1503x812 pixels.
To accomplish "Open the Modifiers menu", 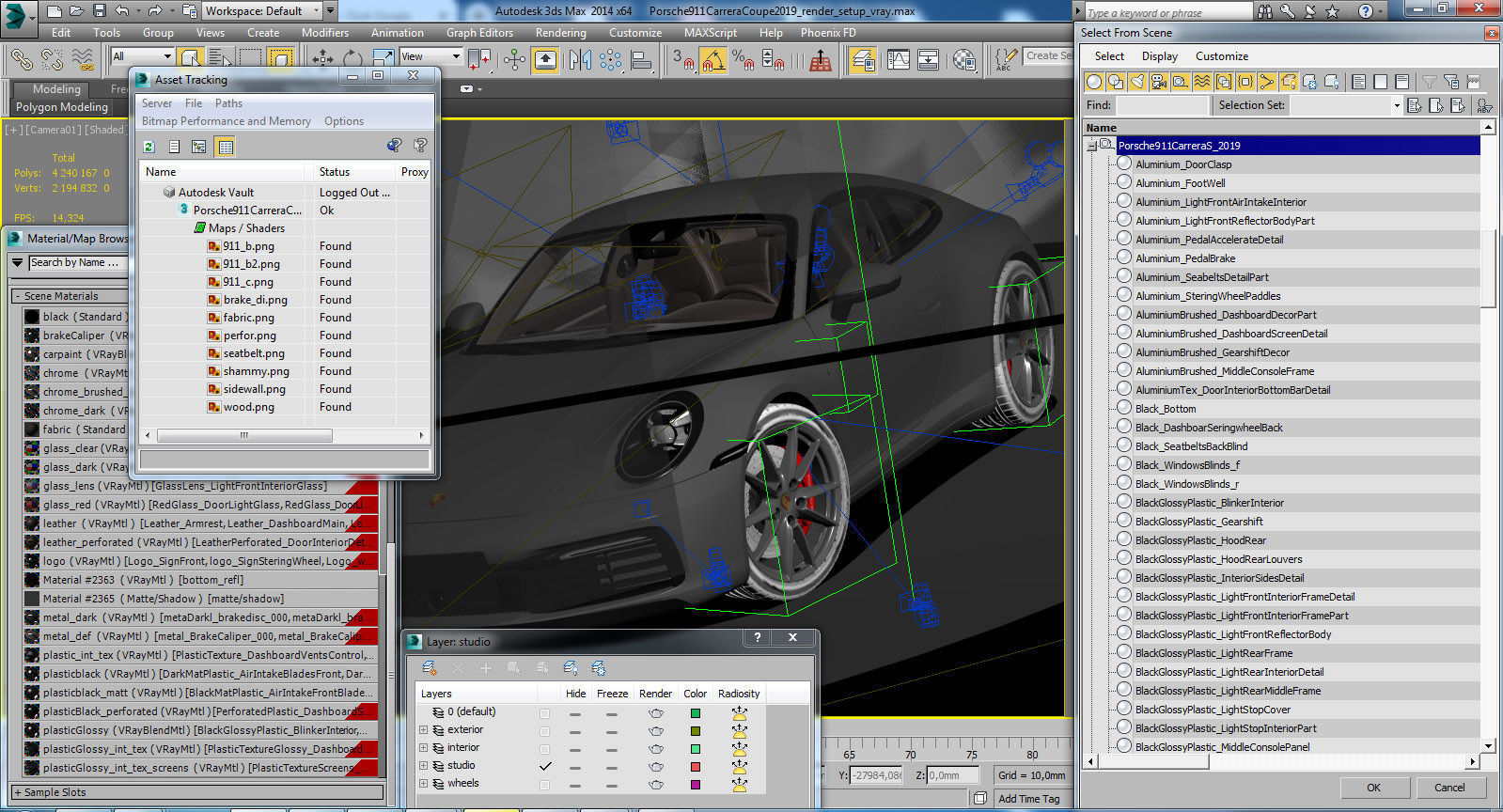I will point(324,33).
